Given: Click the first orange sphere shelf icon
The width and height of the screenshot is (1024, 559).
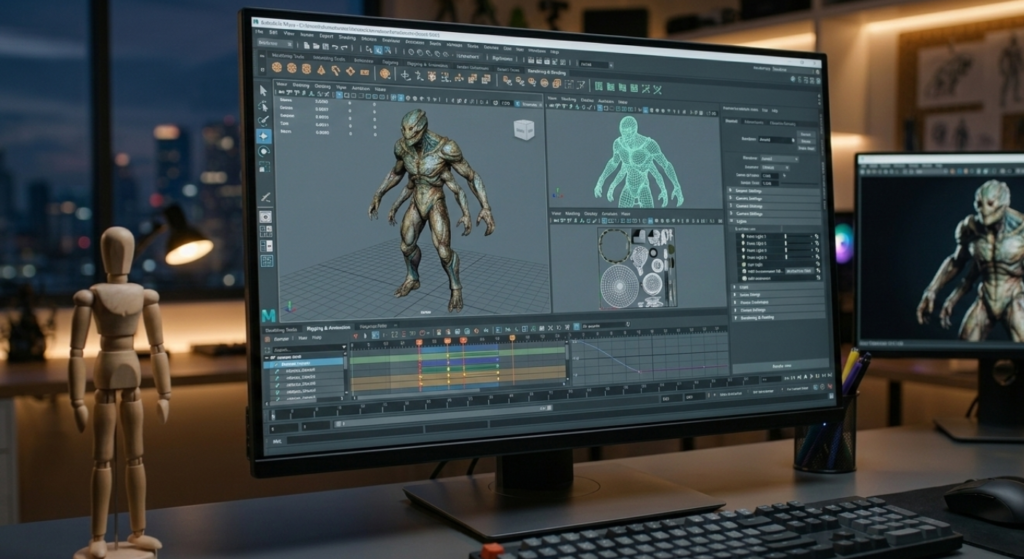Looking at the screenshot, I should point(278,68).
